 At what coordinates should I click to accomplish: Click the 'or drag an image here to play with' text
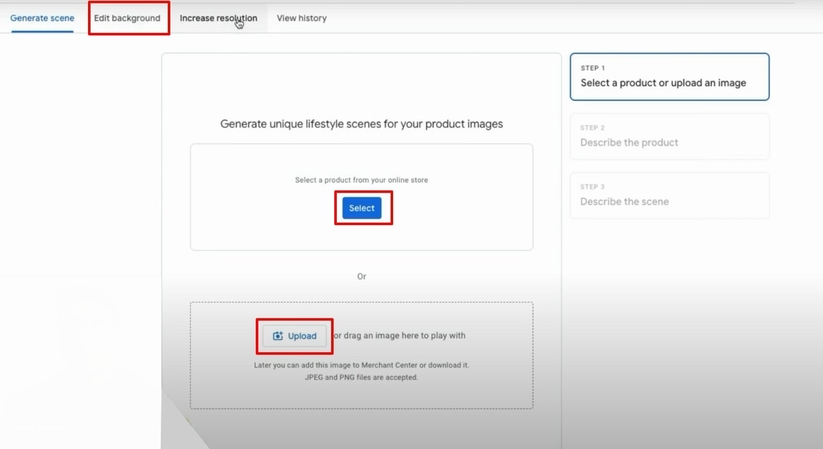[x=400, y=336]
